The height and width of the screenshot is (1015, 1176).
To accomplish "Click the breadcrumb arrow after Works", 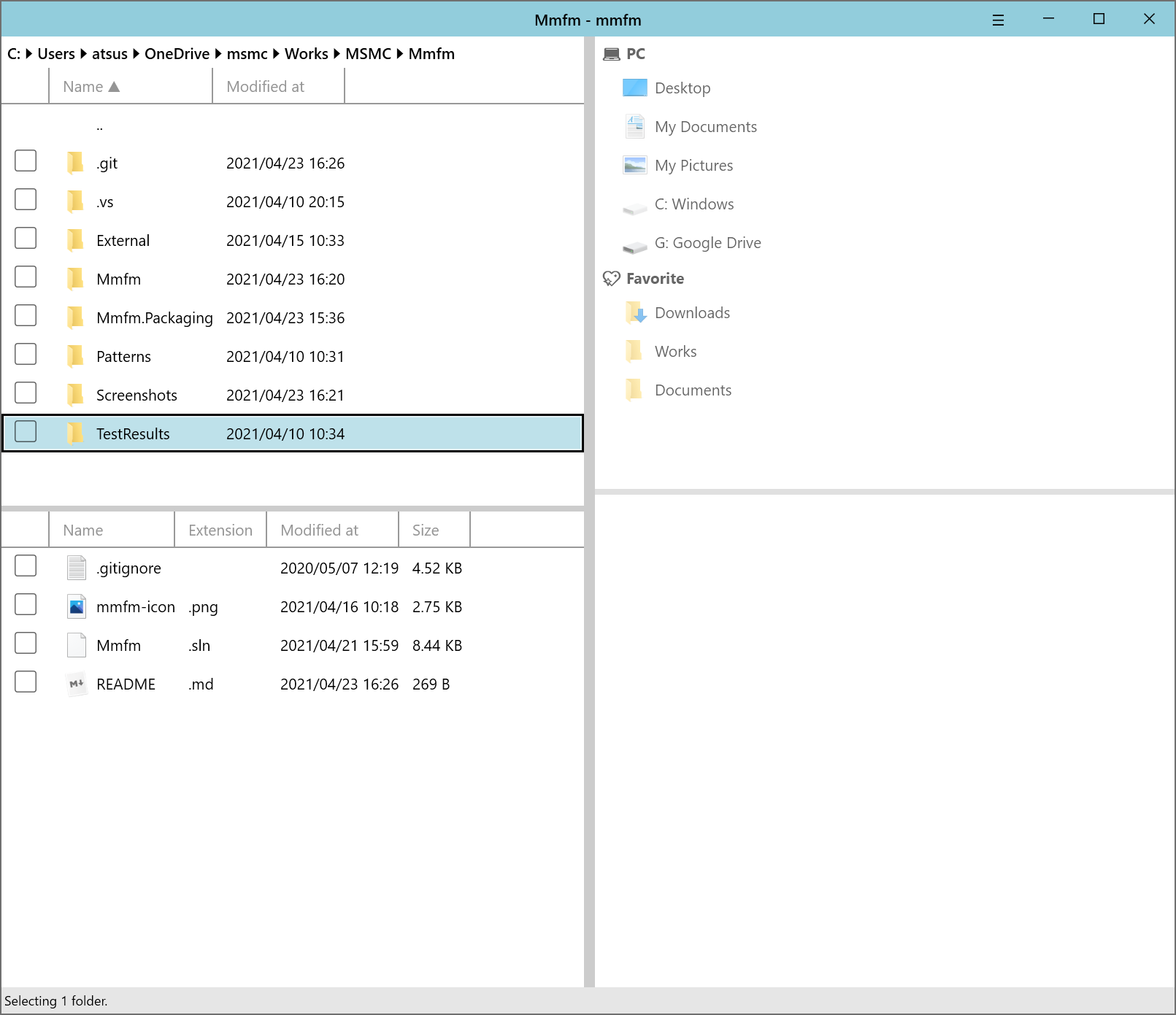I will [x=337, y=54].
